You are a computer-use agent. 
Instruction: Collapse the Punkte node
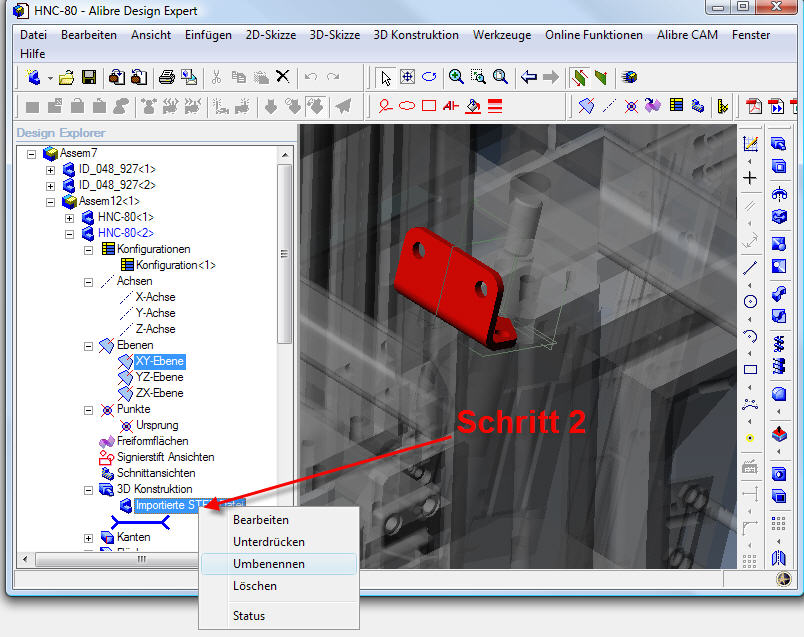click(89, 410)
